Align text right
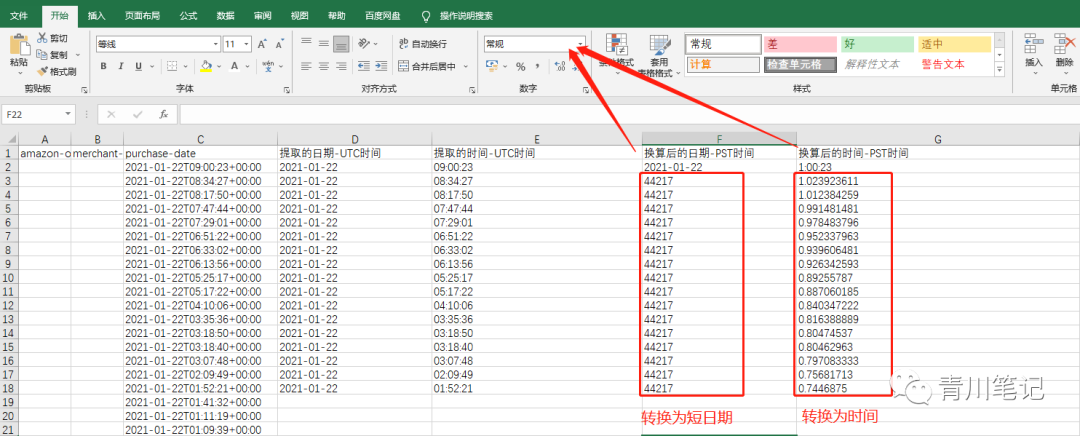 (x=340, y=66)
